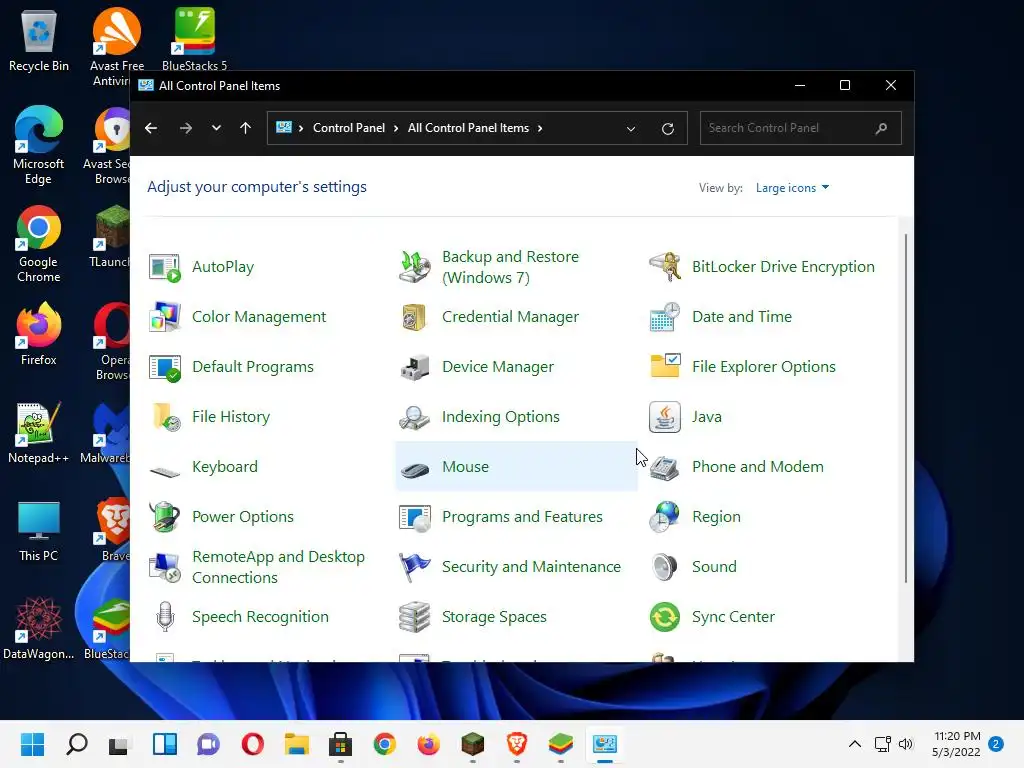The image size is (1024, 768).
Task: Click the Default Programs icon
Action: point(165,367)
